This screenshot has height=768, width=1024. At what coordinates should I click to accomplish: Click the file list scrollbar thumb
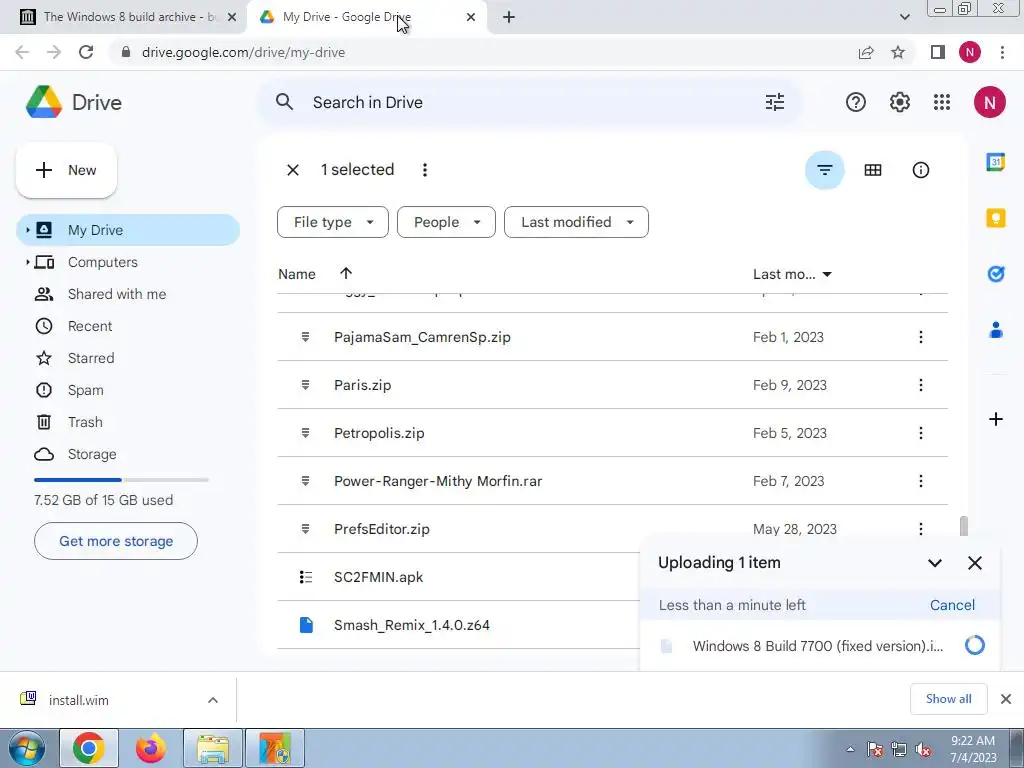(x=963, y=527)
